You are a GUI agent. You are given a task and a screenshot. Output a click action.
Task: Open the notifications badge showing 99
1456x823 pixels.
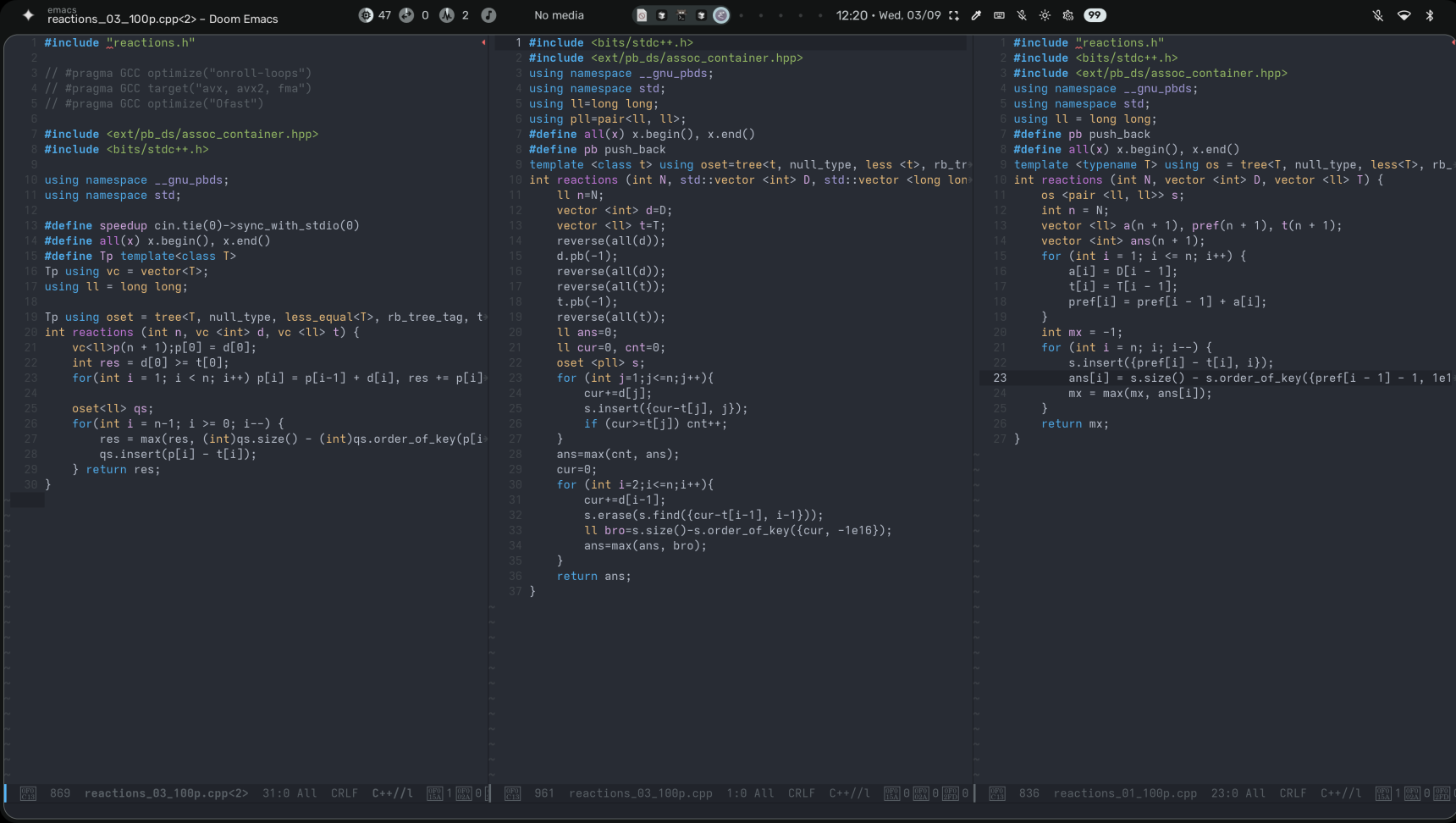click(1095, 15)
